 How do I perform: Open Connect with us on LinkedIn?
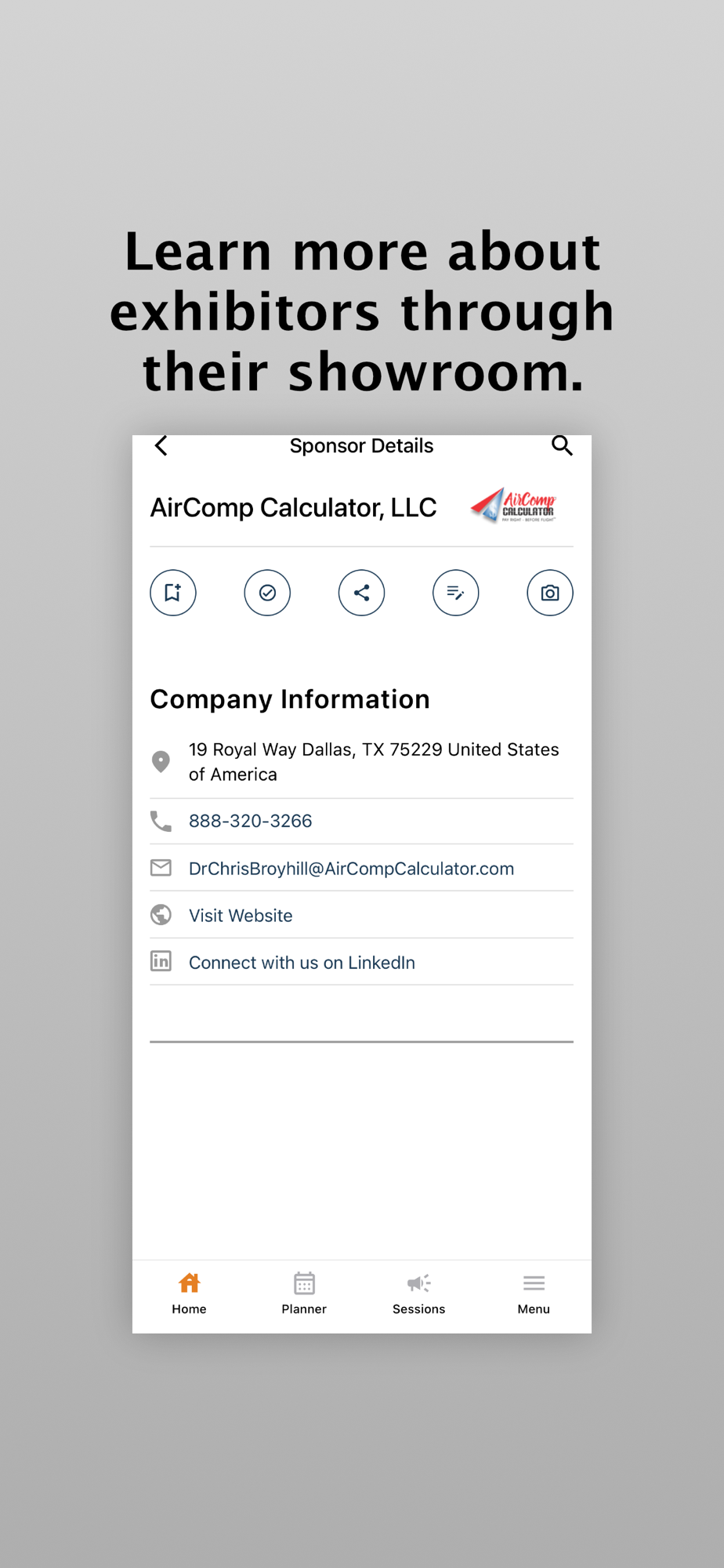click(x=302, y=963)
